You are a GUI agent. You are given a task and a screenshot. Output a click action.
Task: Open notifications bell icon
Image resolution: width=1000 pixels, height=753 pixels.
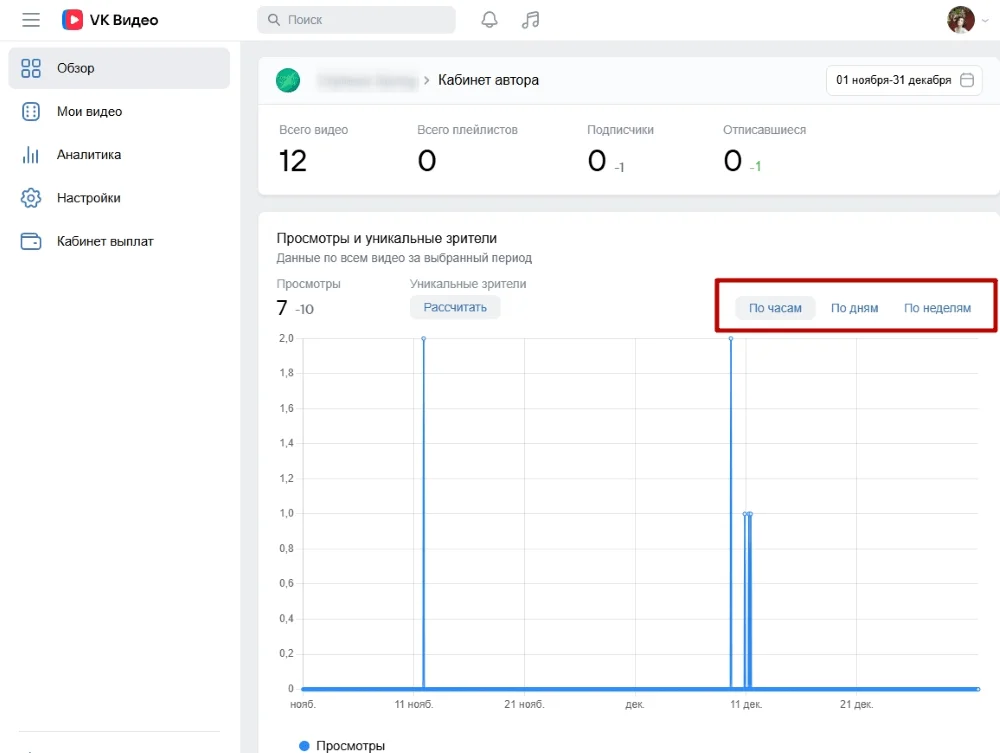(x=489, y=20)
